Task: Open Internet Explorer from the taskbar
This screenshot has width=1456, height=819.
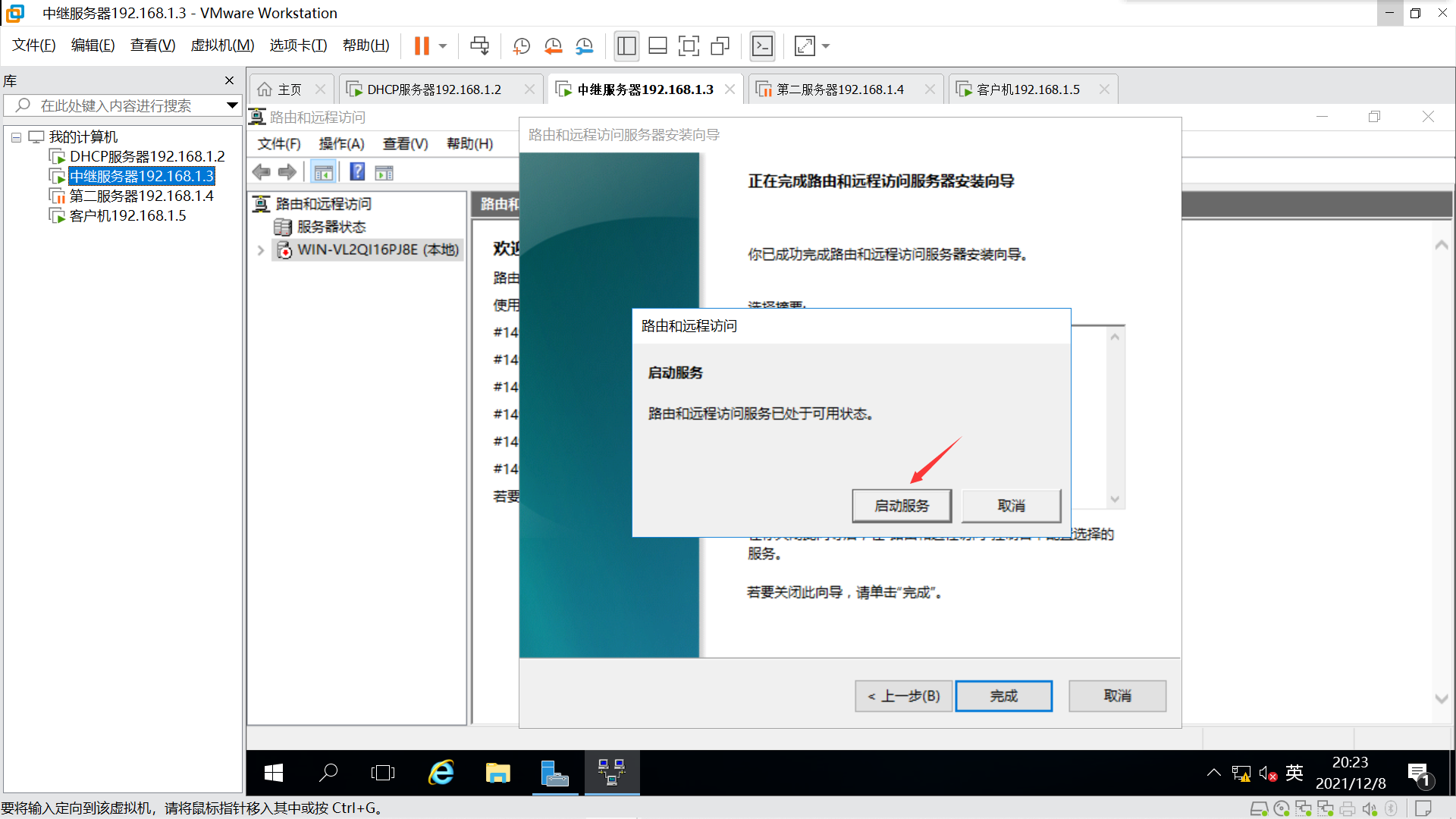Action: (x=441, y=773)
